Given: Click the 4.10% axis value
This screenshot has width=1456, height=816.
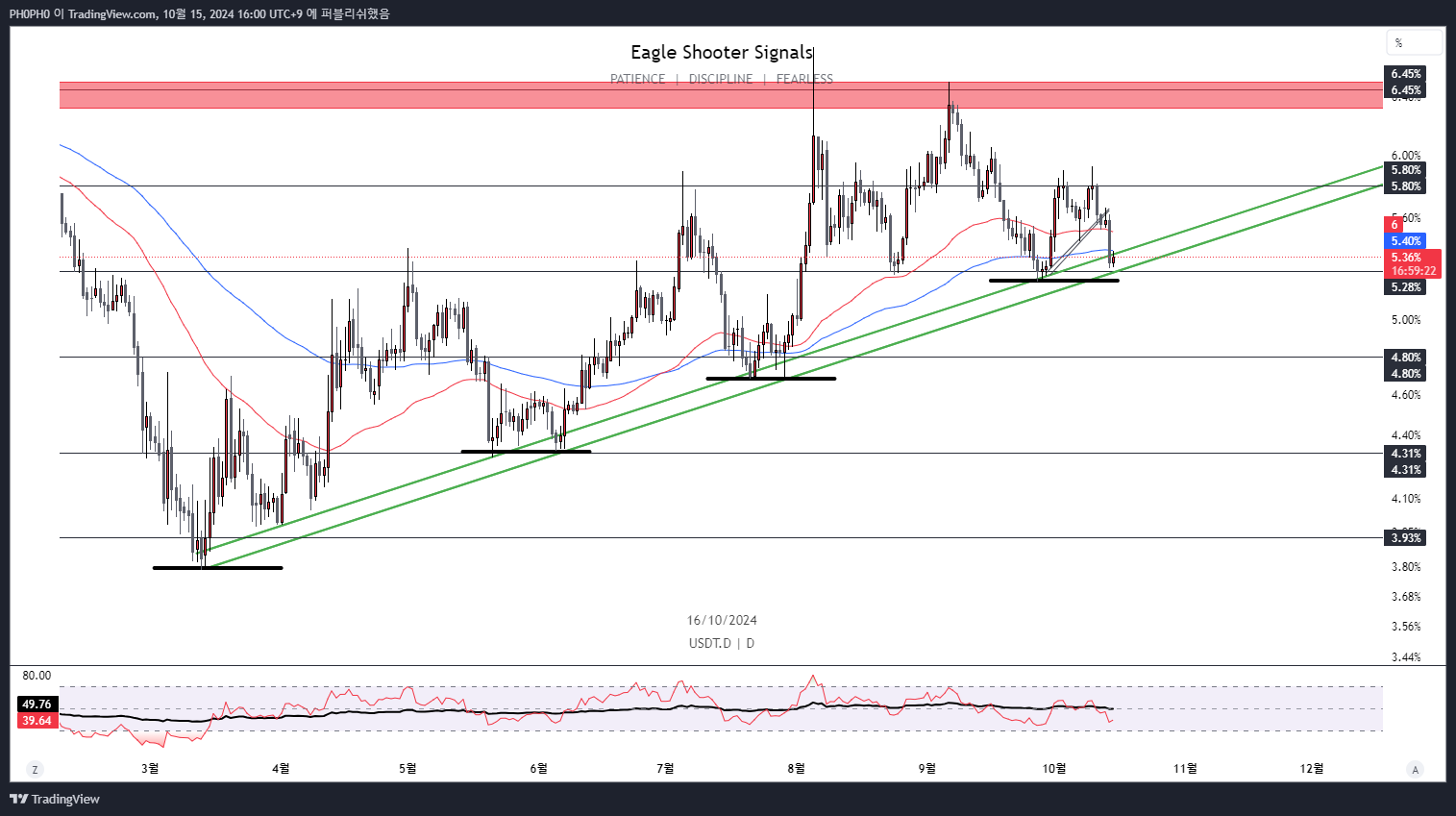Looking at the screenshot, I should pyautogui.click(x=1406, y=499).
